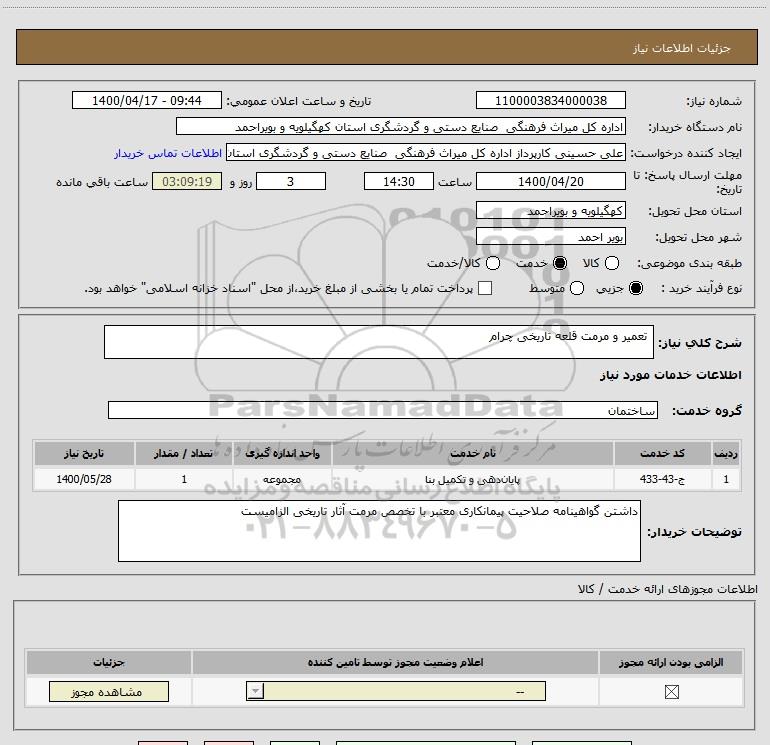This screenshot has width=770, height=745.
Task: Click the buyer organization name field
Action: [x=401, y=126]
